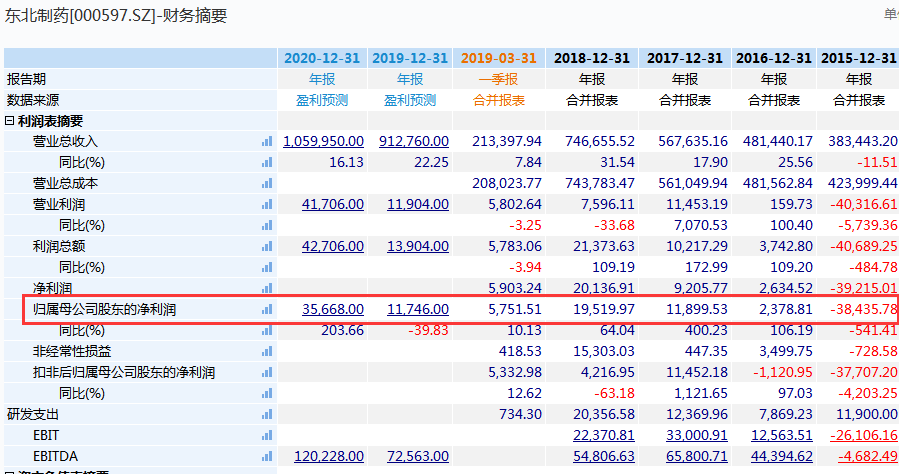Viewport: 899px width, 474px height.
Task: Click chart icon for 利润总额 row
Action: [x=267, y=246]
